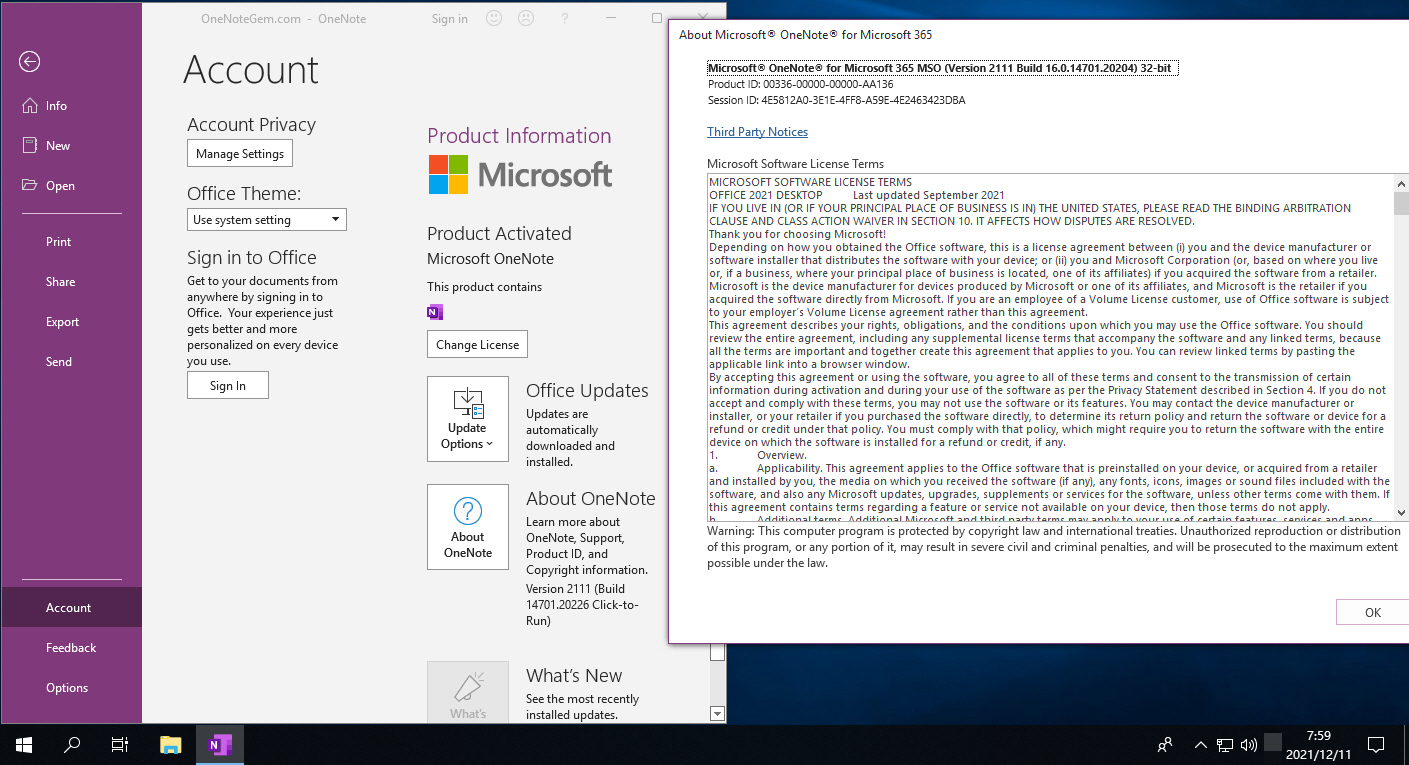The image size is (1409, 765).
Task: Click the What's New button
Action: (468, 692)
